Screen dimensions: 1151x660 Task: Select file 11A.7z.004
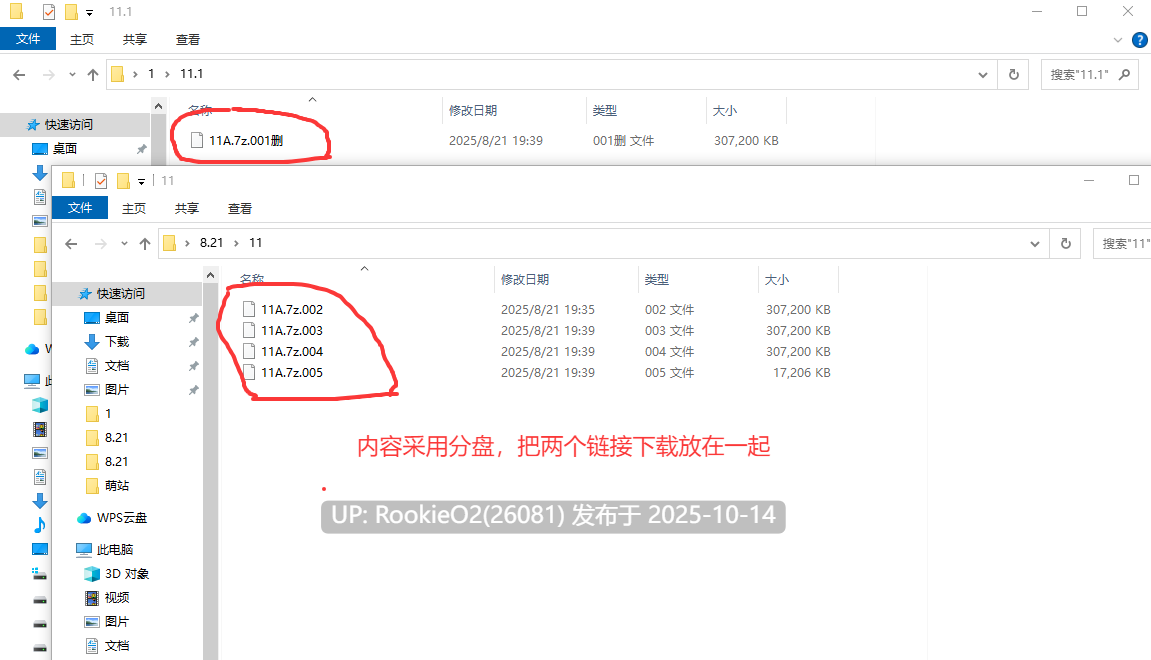point(291,352)
